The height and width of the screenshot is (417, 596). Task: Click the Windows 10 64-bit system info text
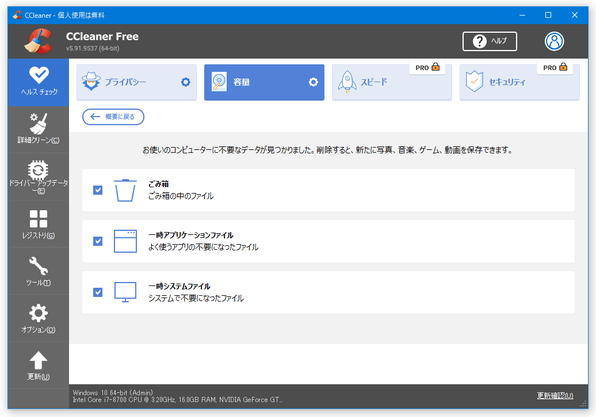point(113,392)
